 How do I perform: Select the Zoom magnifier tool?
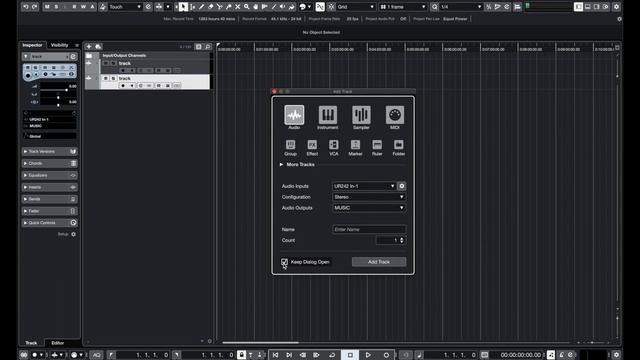247,7
